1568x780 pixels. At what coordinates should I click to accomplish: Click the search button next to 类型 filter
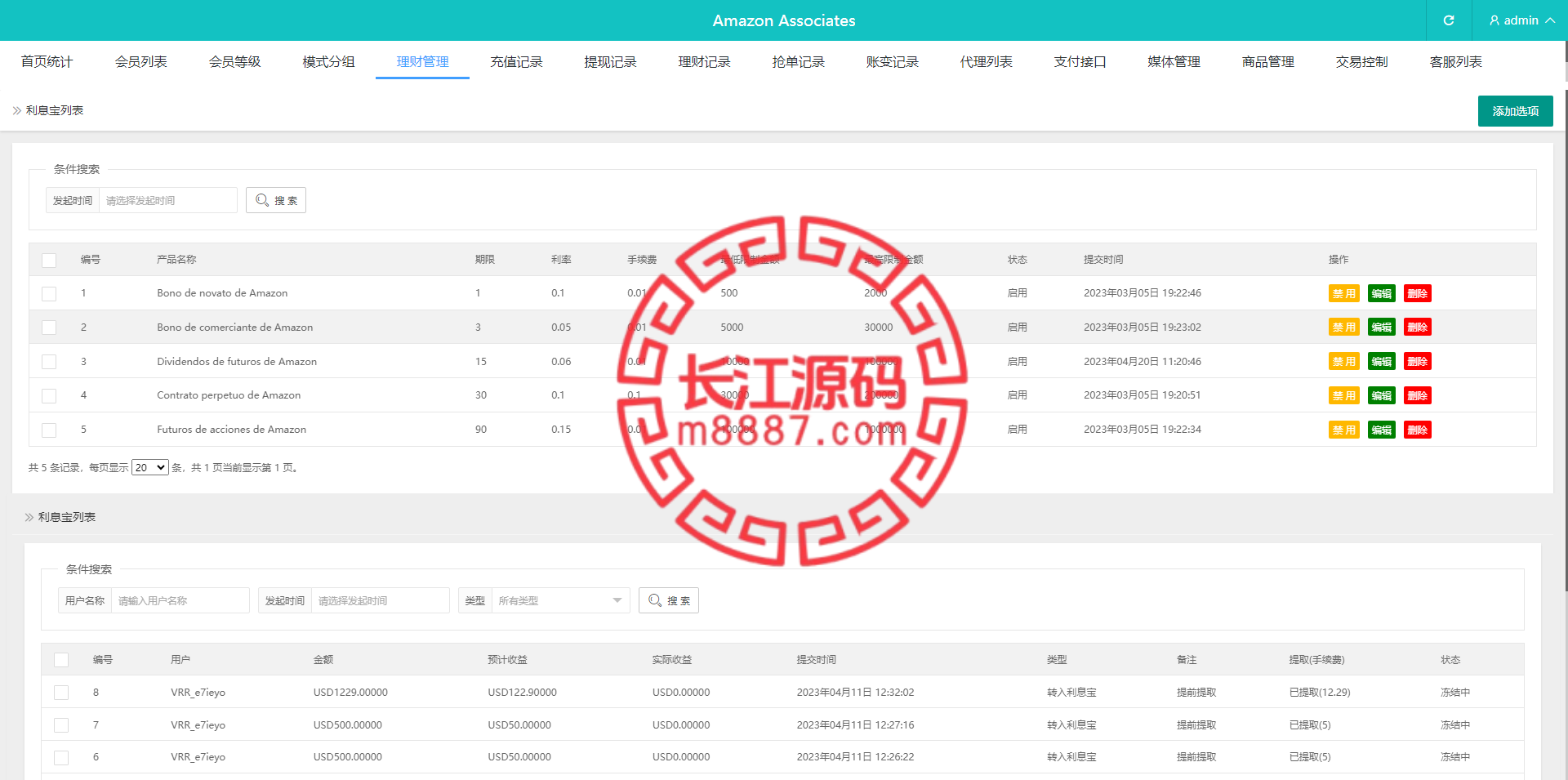pos(669,600)
